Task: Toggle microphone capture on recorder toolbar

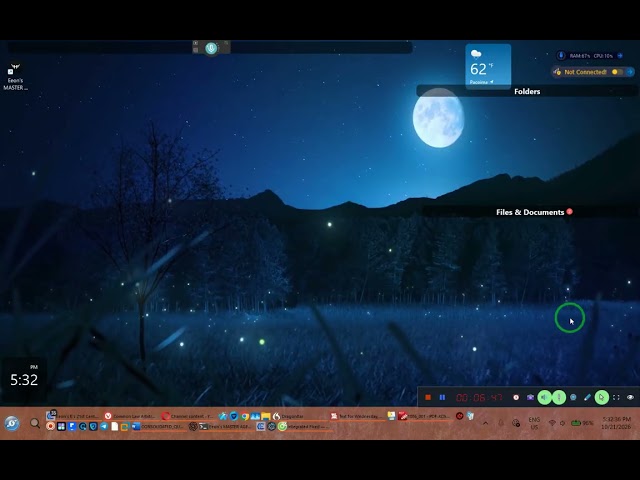Action: pos(559,397)
